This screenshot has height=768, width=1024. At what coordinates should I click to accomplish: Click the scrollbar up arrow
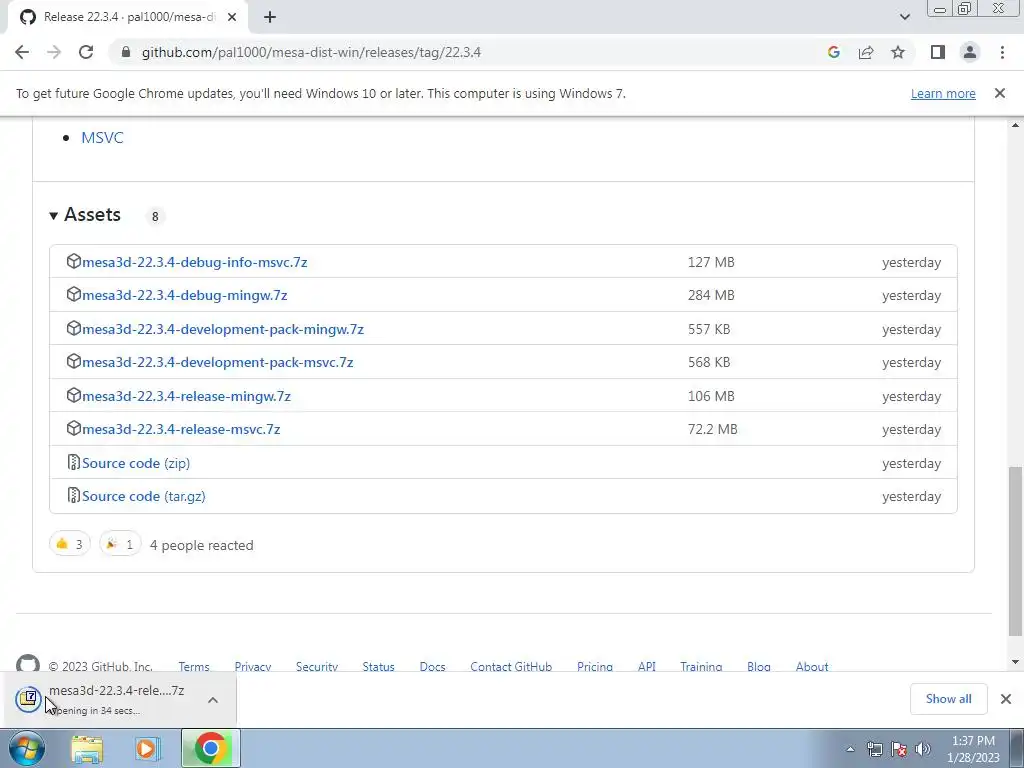pyautogui.click(x=1015, y=125)
